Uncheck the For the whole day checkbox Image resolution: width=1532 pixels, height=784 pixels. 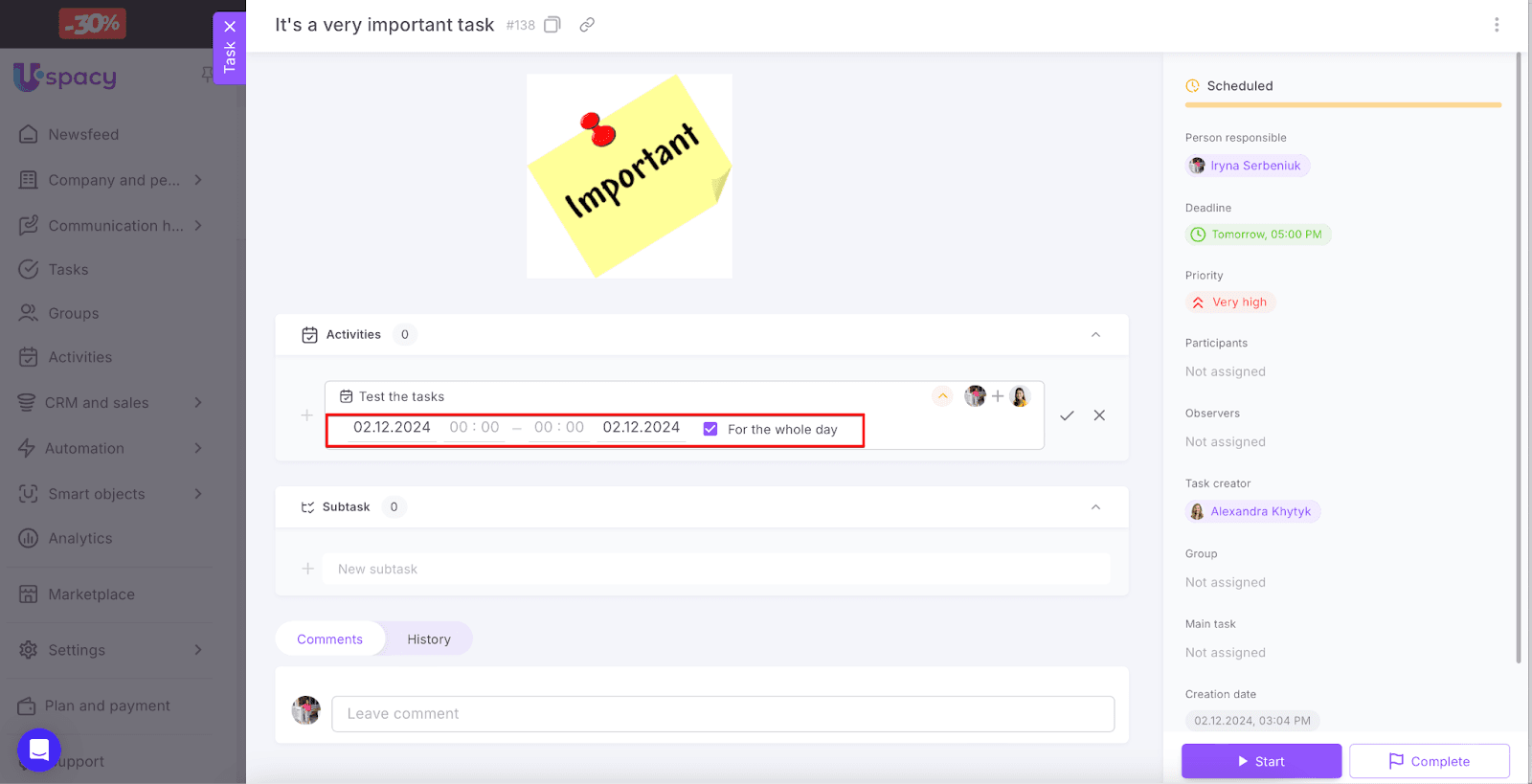tap(710, 429)
